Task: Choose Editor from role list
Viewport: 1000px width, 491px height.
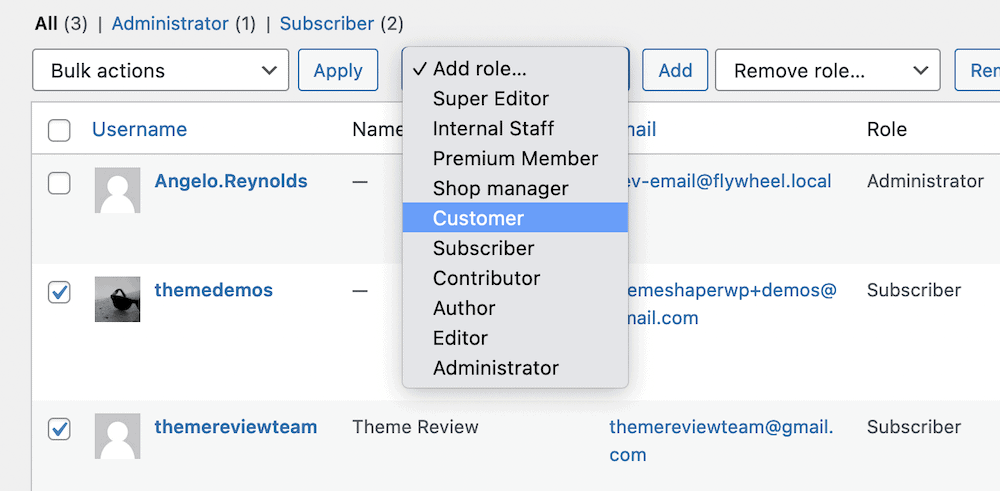Action: (515, 338)
